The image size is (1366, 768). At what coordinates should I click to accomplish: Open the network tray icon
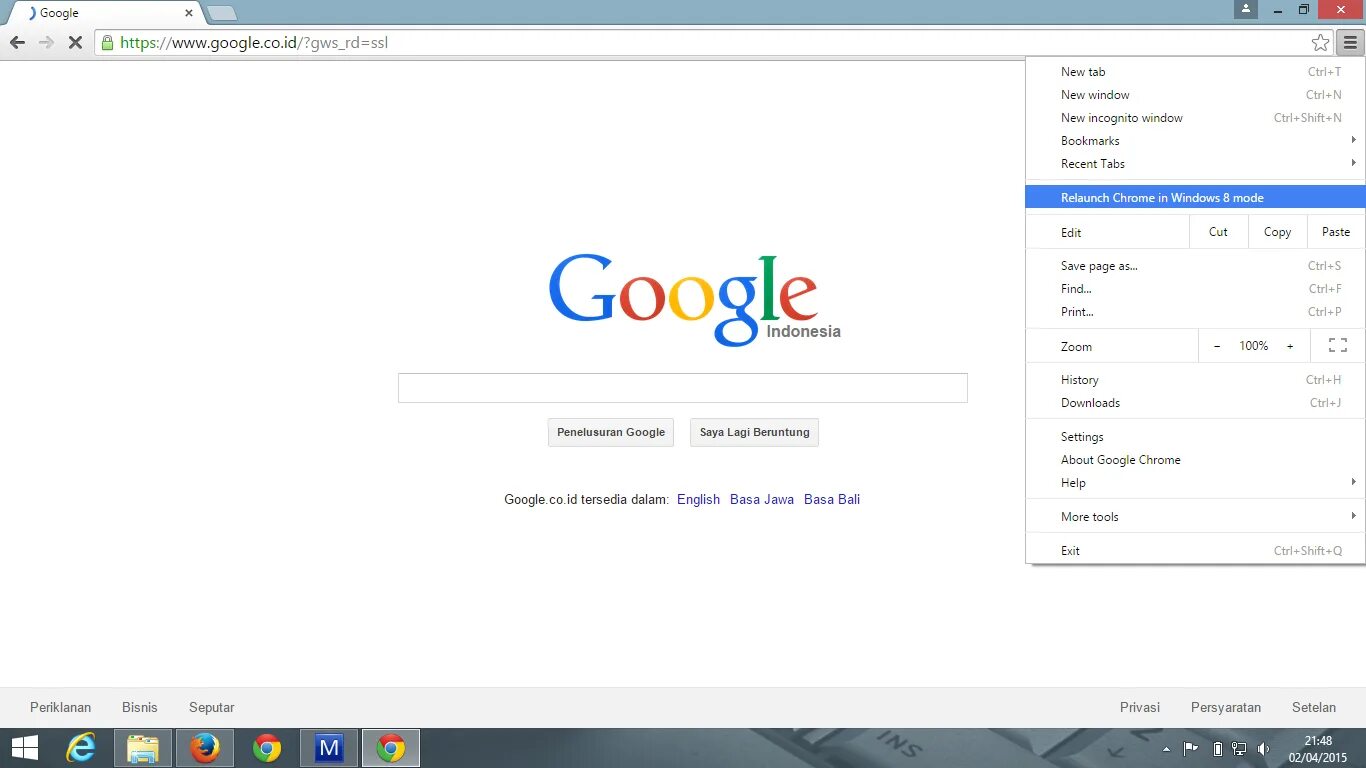click(1239, 748)
